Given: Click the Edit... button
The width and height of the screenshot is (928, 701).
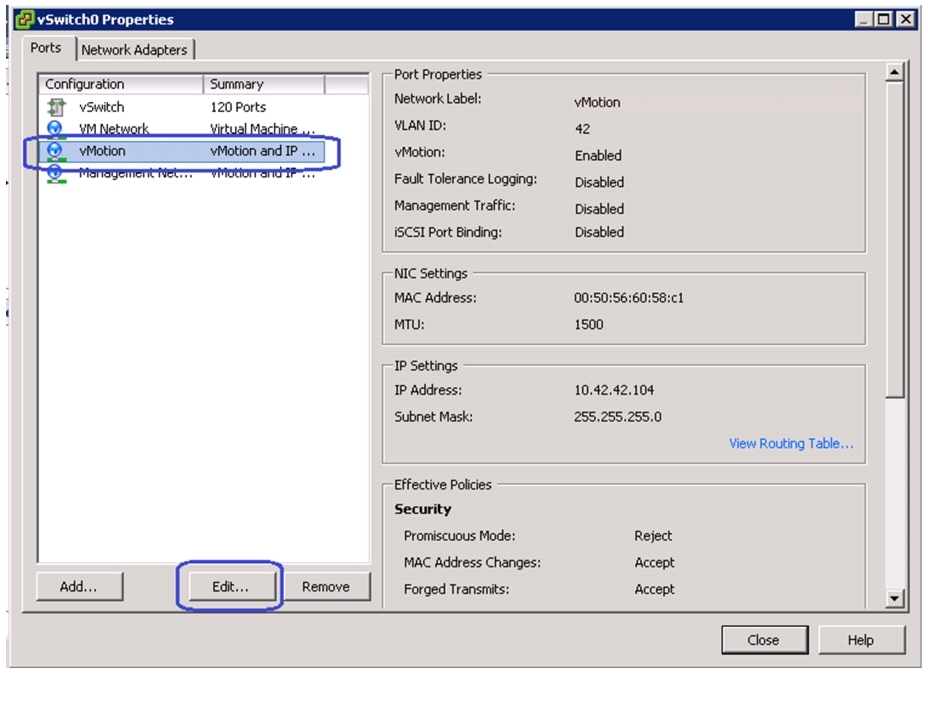Looking at the screenshot, I should pyautogui.click(x=231, y=586).
